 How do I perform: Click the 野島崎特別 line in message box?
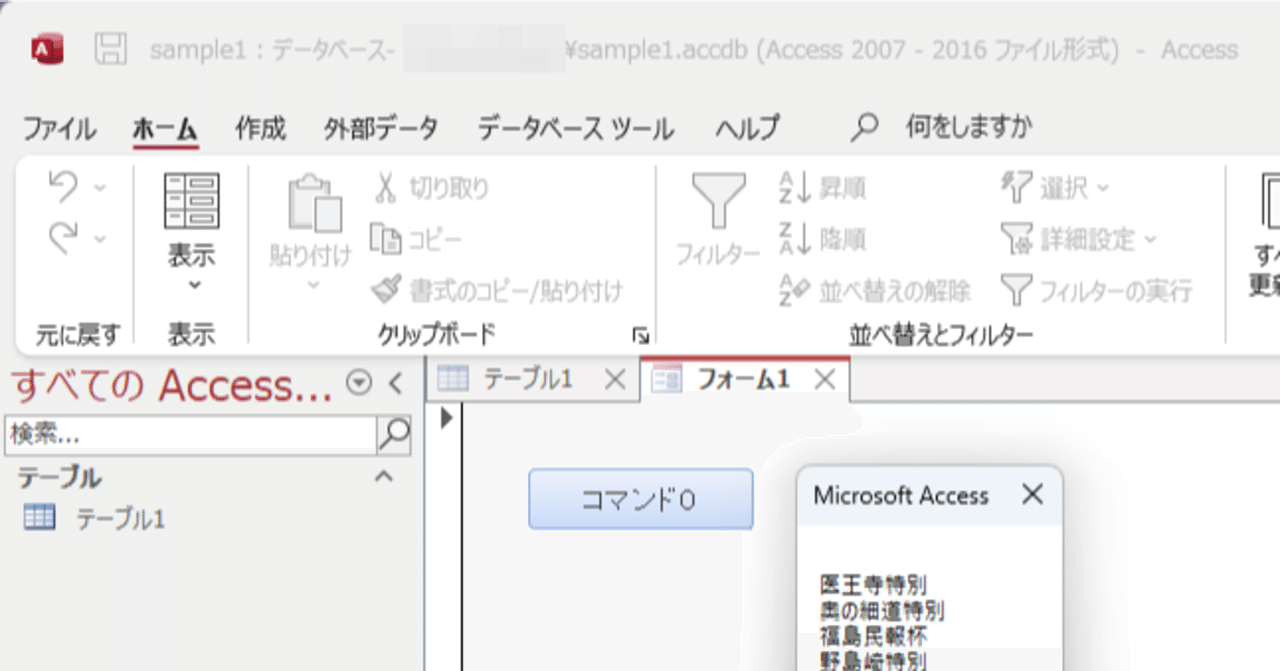pyautogui.click(x=872, y=661)
